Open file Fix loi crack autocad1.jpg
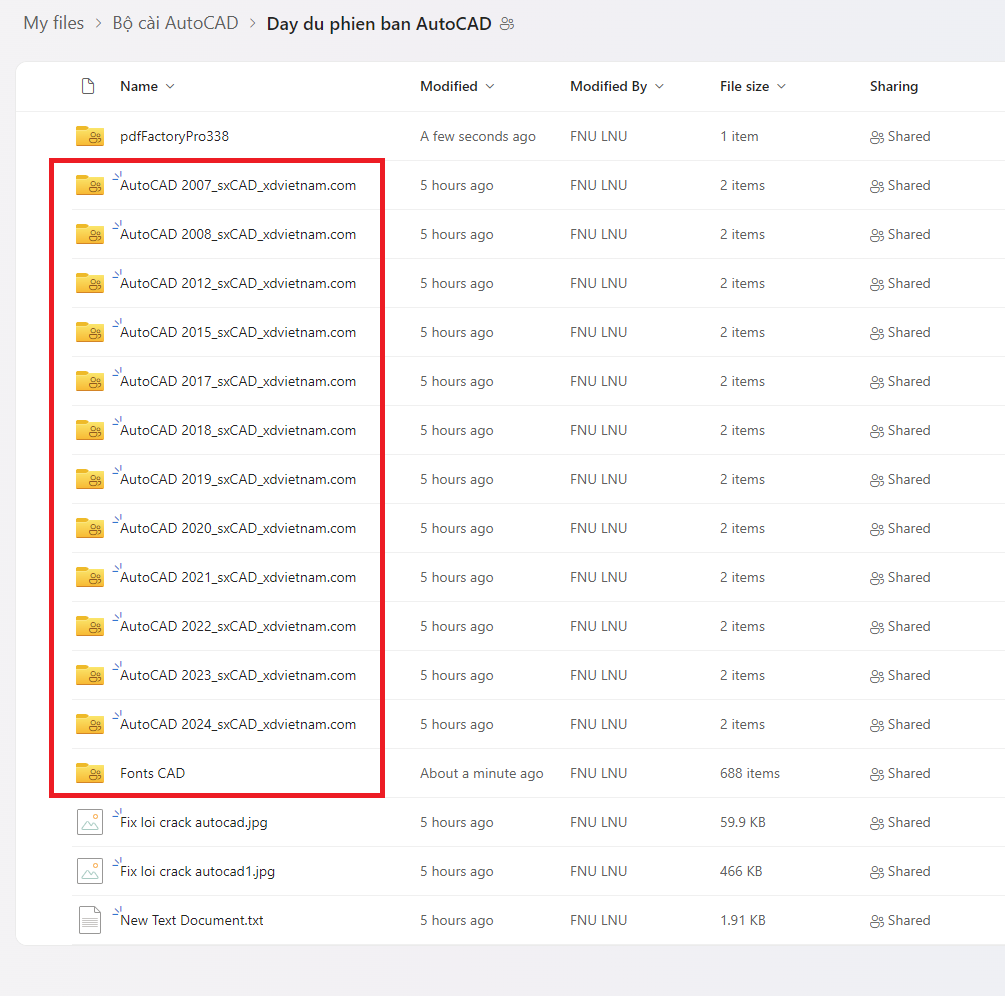The image size is (1005, 996). point(197,872)
